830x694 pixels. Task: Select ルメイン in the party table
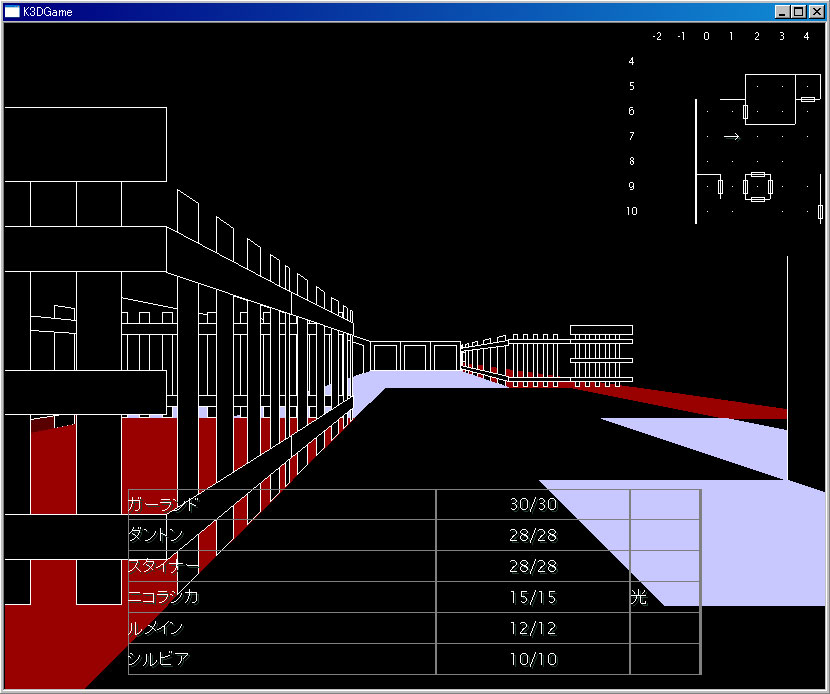click(x=156, y=628)
